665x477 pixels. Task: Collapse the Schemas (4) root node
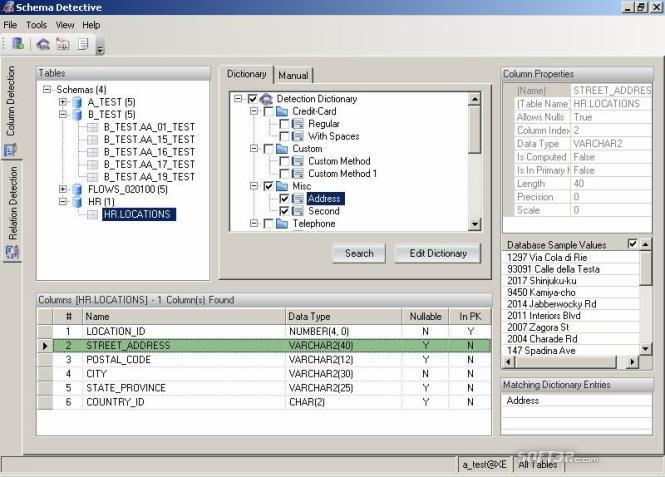pos(47,89)
